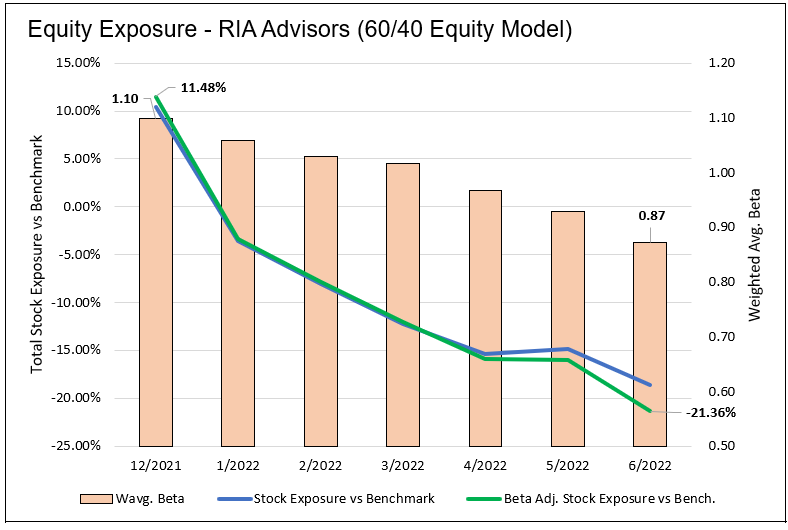Click the 0.87 data label

pos(651,215)
